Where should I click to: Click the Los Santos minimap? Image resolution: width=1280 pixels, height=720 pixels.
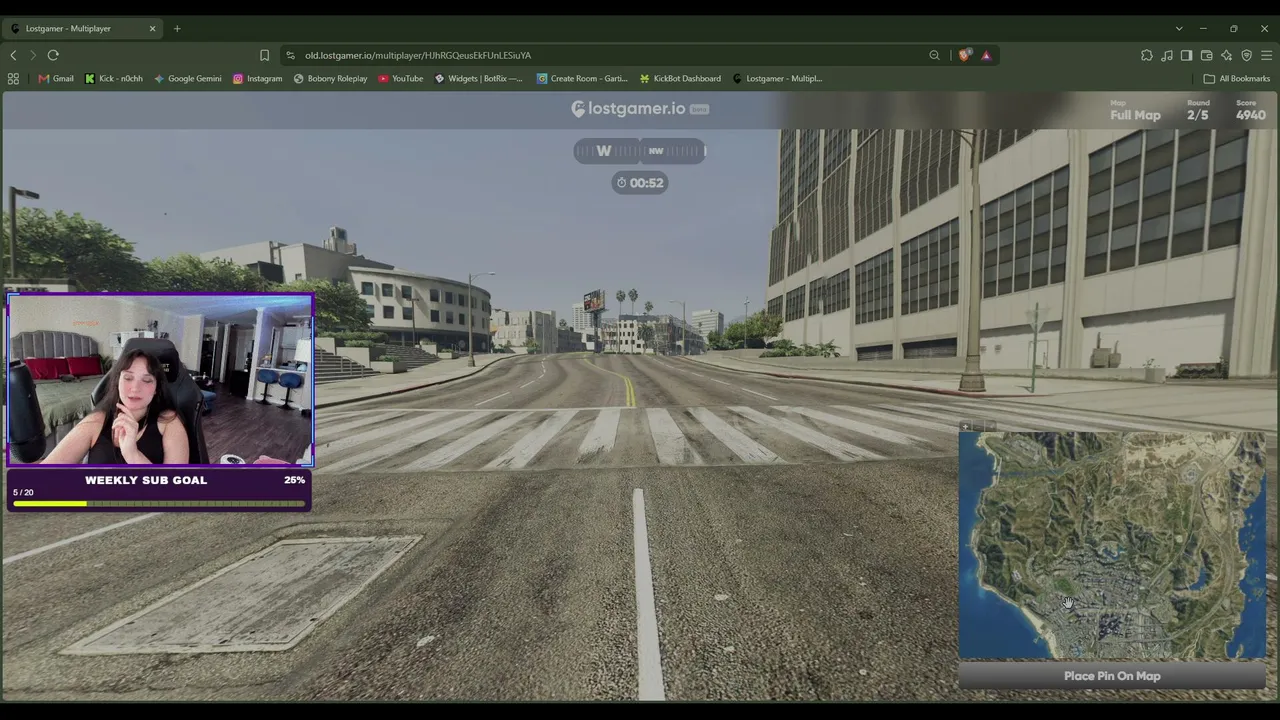(x=1112, y=546)
